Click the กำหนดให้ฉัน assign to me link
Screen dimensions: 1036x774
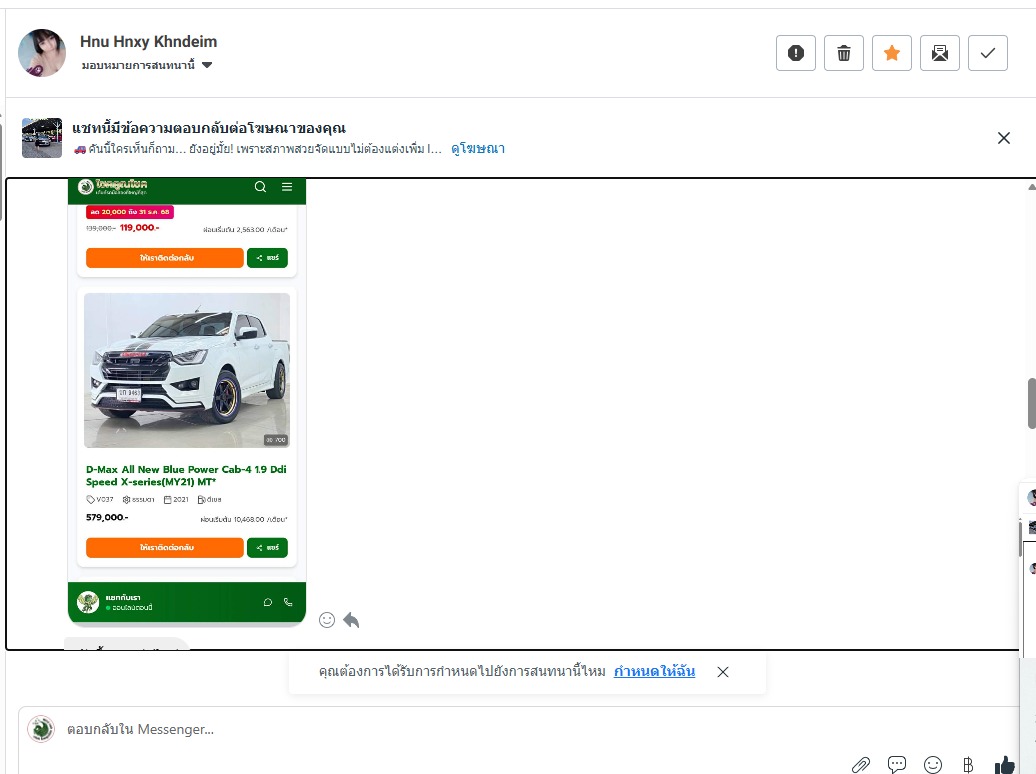[654, 672]
